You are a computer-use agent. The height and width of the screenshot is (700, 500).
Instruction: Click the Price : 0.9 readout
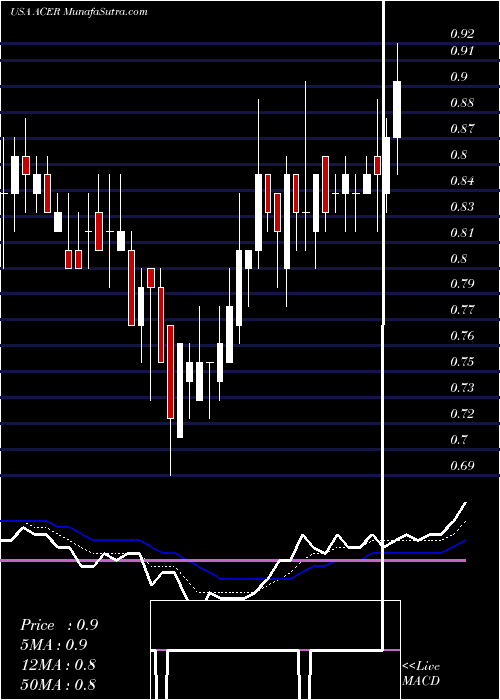[59, 625]
